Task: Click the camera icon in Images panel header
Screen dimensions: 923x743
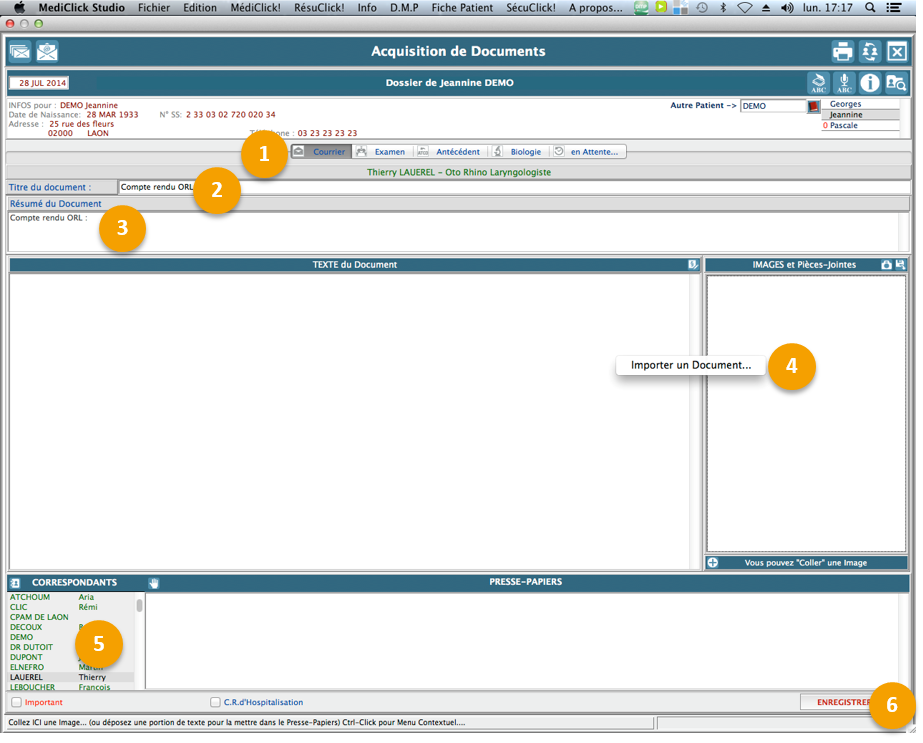Action: [886, 265]
